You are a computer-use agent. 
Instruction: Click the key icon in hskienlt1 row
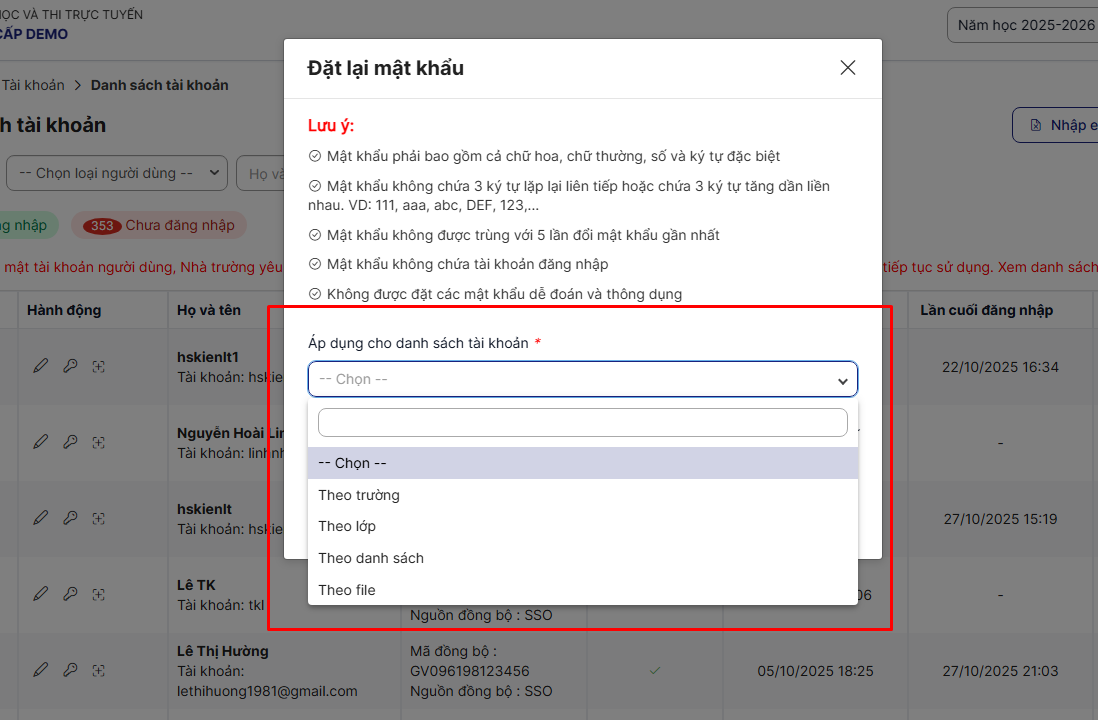pyautogui.click(x=70, y=366)
